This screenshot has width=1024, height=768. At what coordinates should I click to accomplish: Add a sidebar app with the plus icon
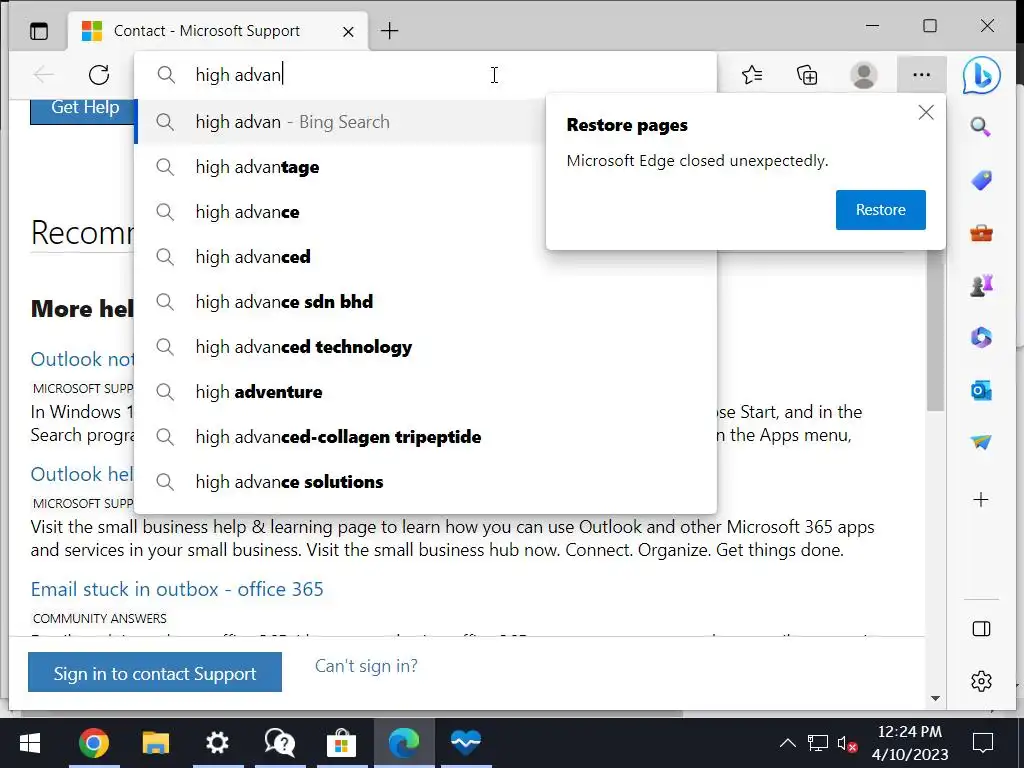(x=981, y=500)
